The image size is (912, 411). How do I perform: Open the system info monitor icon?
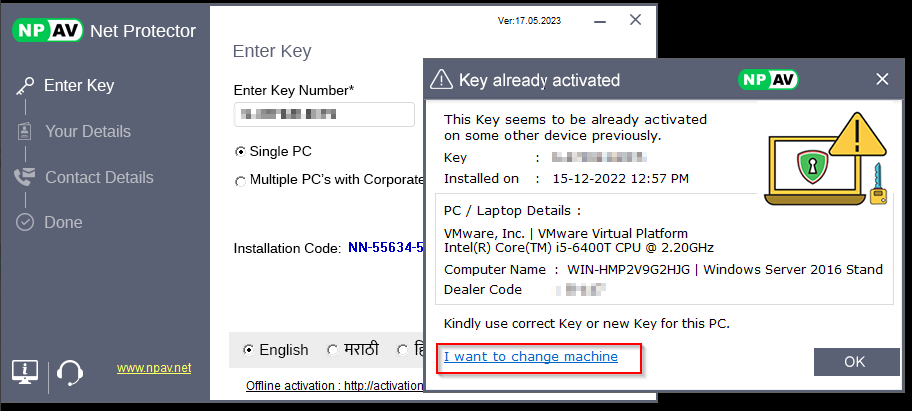[x=25, y=372]
